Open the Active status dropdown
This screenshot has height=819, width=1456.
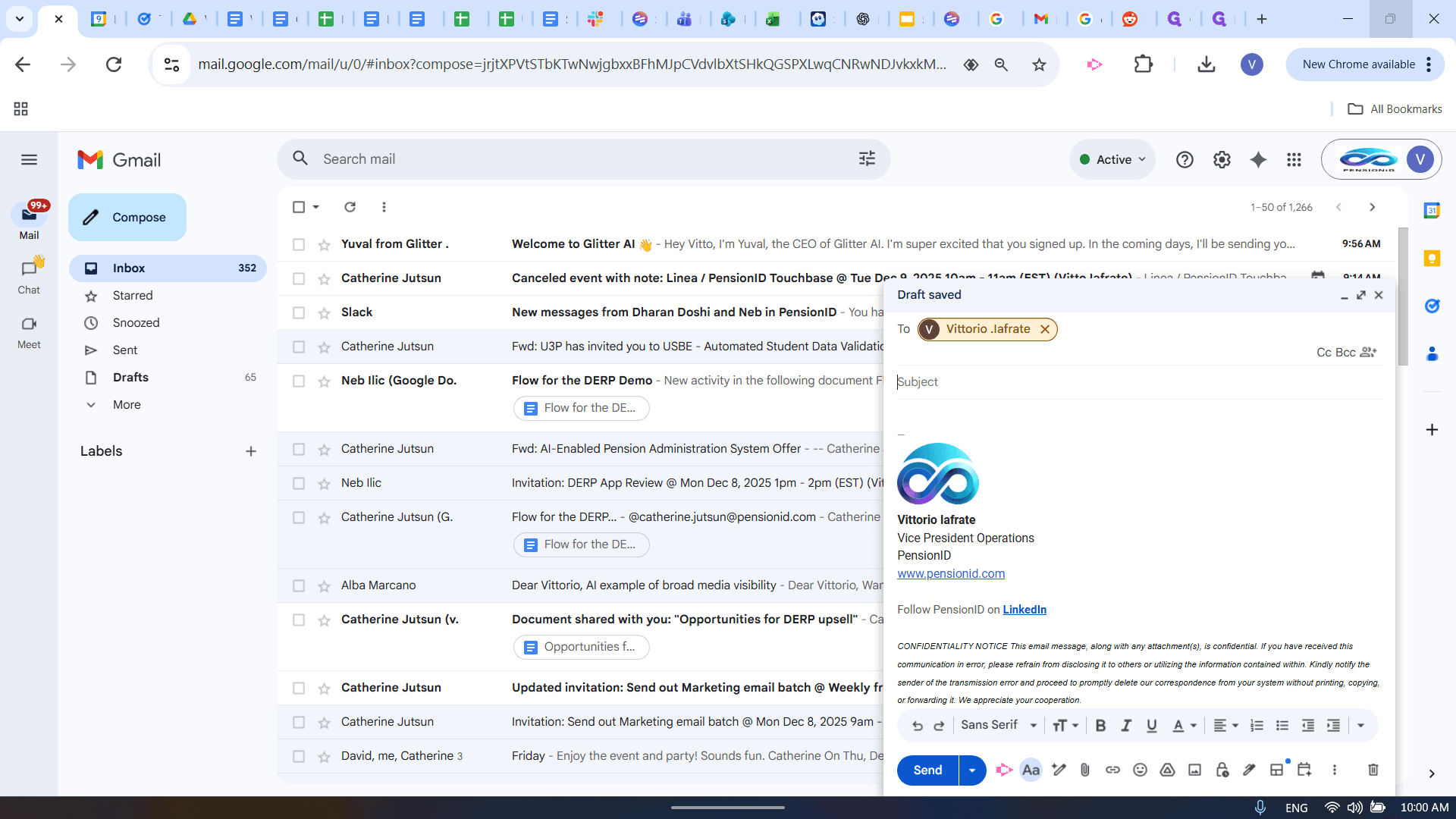pyautogui.click(x=1112, y=159)
